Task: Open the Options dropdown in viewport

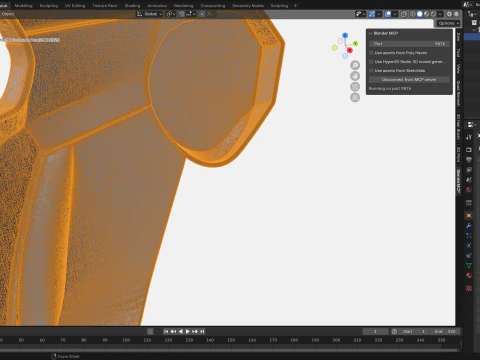Action: click(448, 23)
